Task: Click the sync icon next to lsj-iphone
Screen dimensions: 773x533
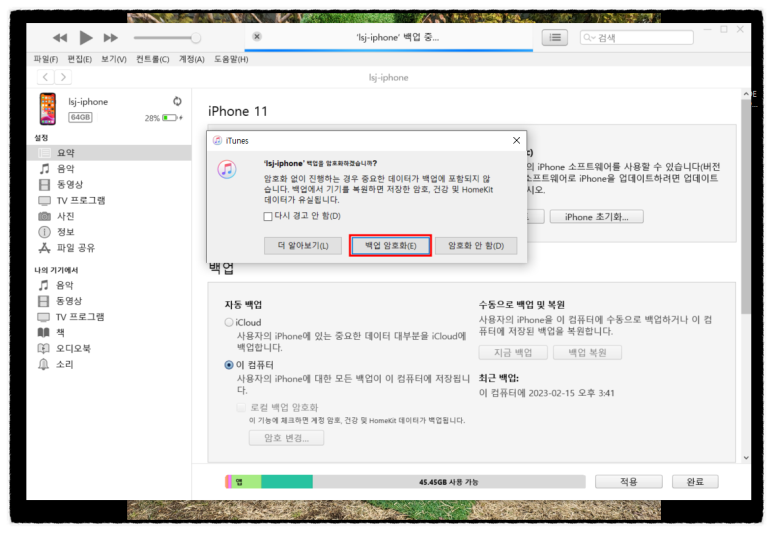Action: pyautogui.click(x=177, y=101)
